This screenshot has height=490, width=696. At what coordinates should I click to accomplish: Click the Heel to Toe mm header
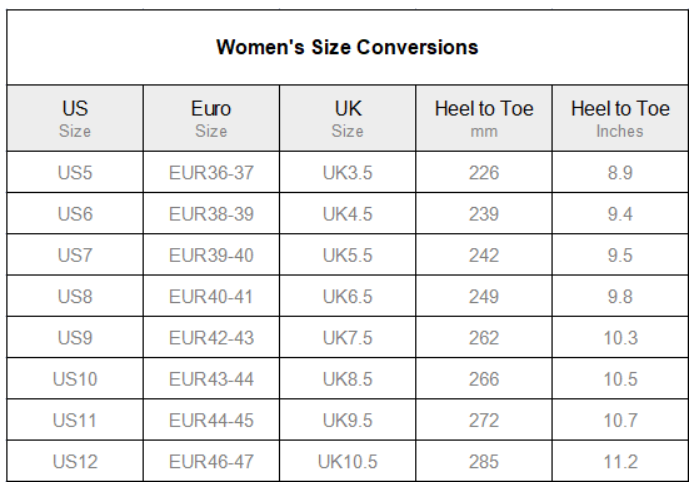click(484, 118)
